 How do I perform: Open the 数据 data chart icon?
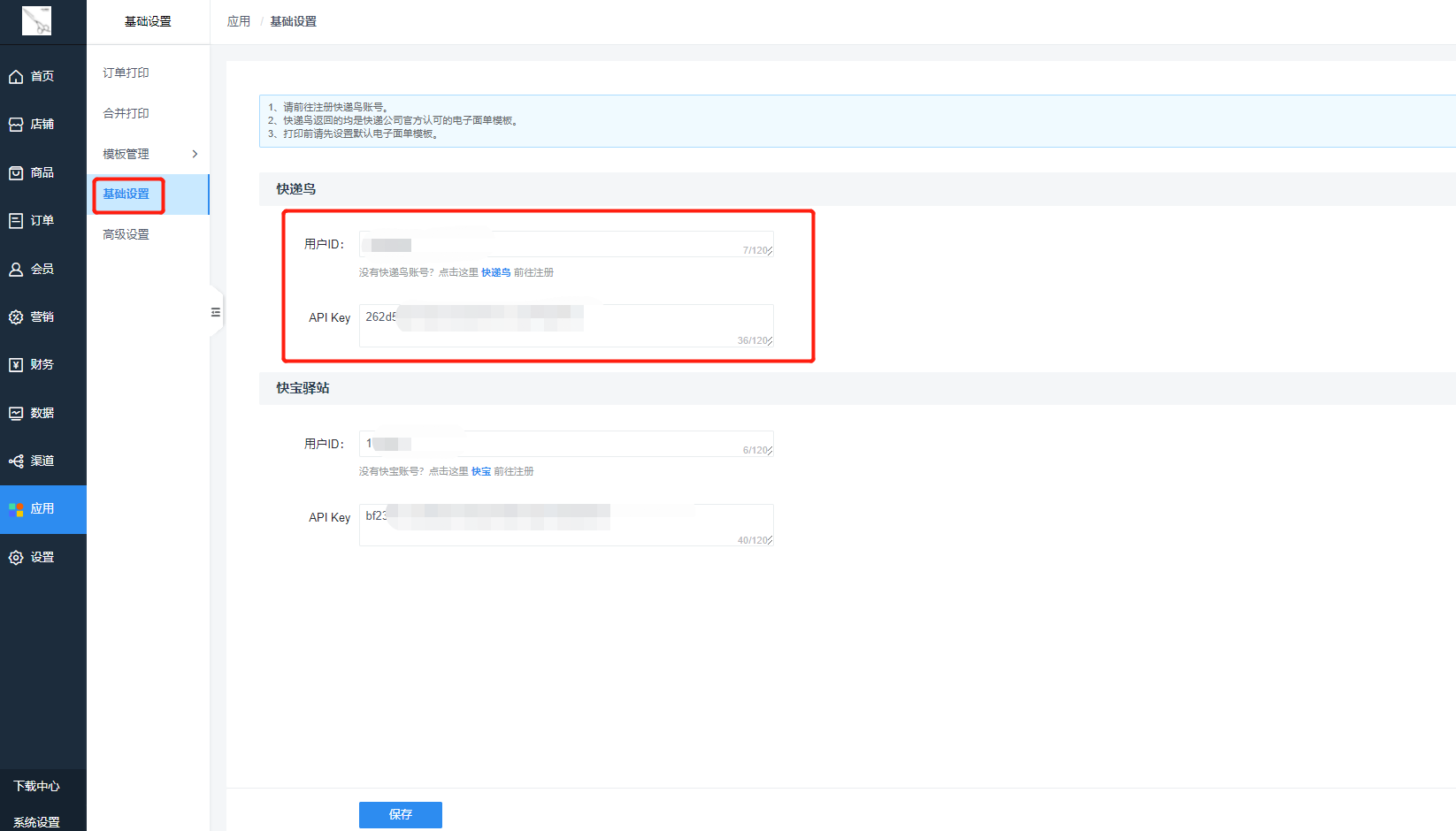16,414
